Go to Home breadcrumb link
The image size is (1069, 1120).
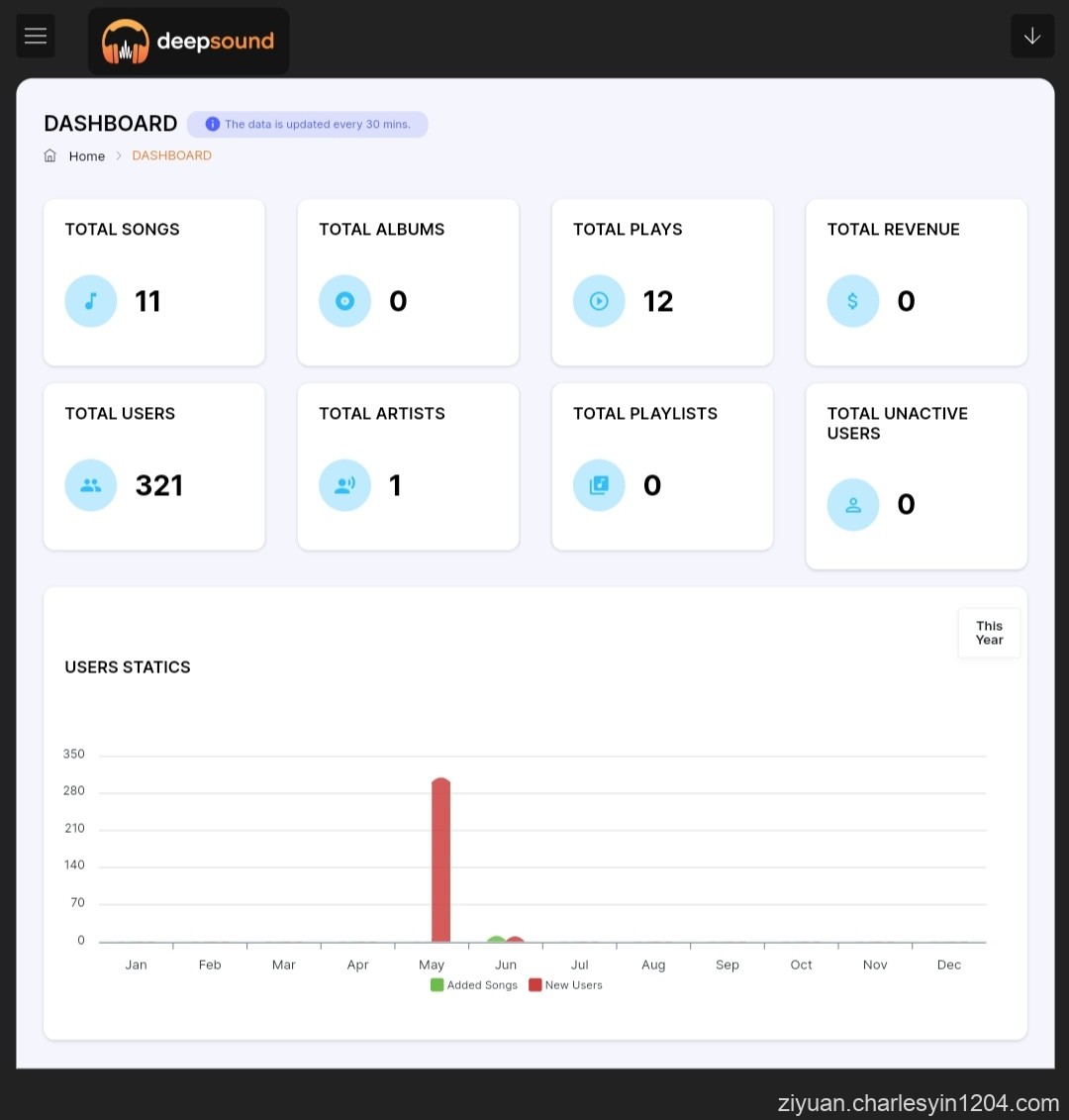pyautogui.click(x=87, y=156)
